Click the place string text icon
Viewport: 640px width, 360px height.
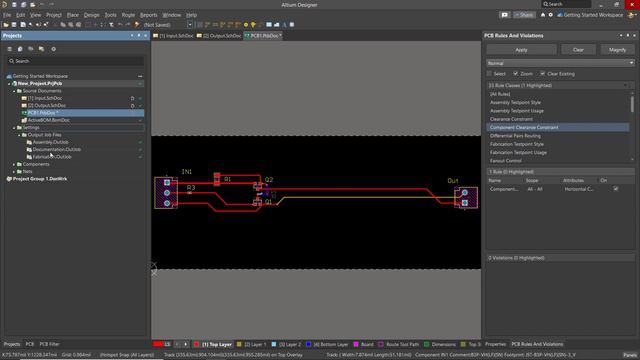tap(284, 24)
